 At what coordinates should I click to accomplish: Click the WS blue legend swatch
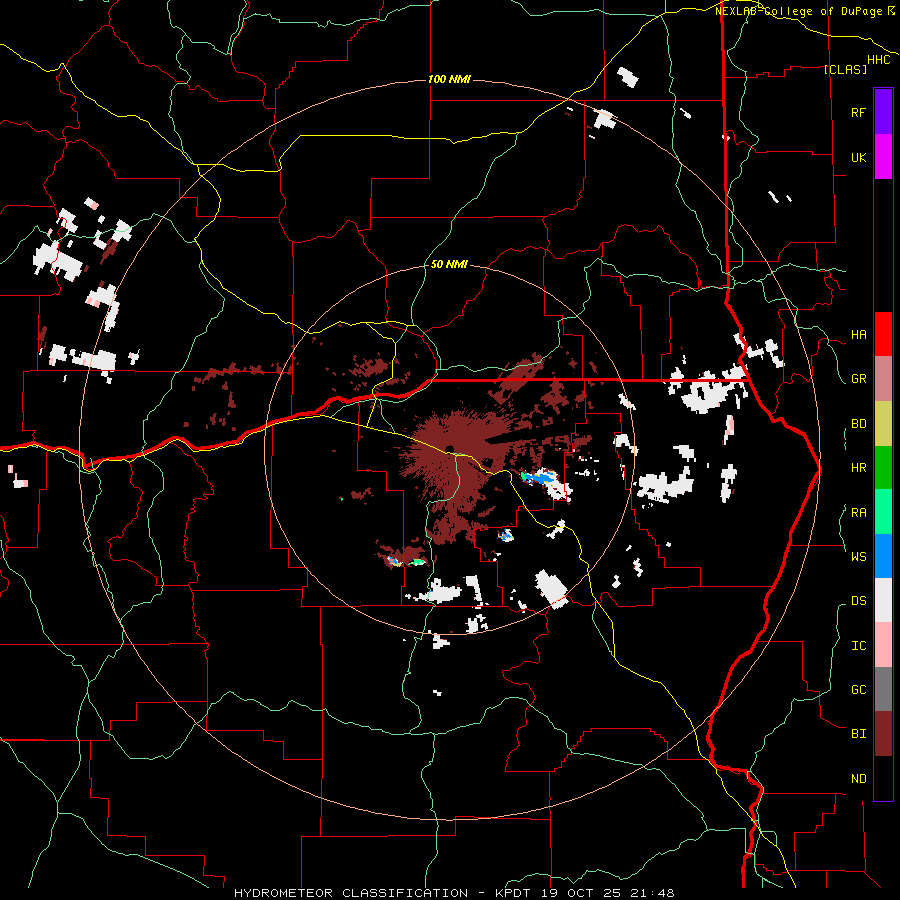(883, 556)
